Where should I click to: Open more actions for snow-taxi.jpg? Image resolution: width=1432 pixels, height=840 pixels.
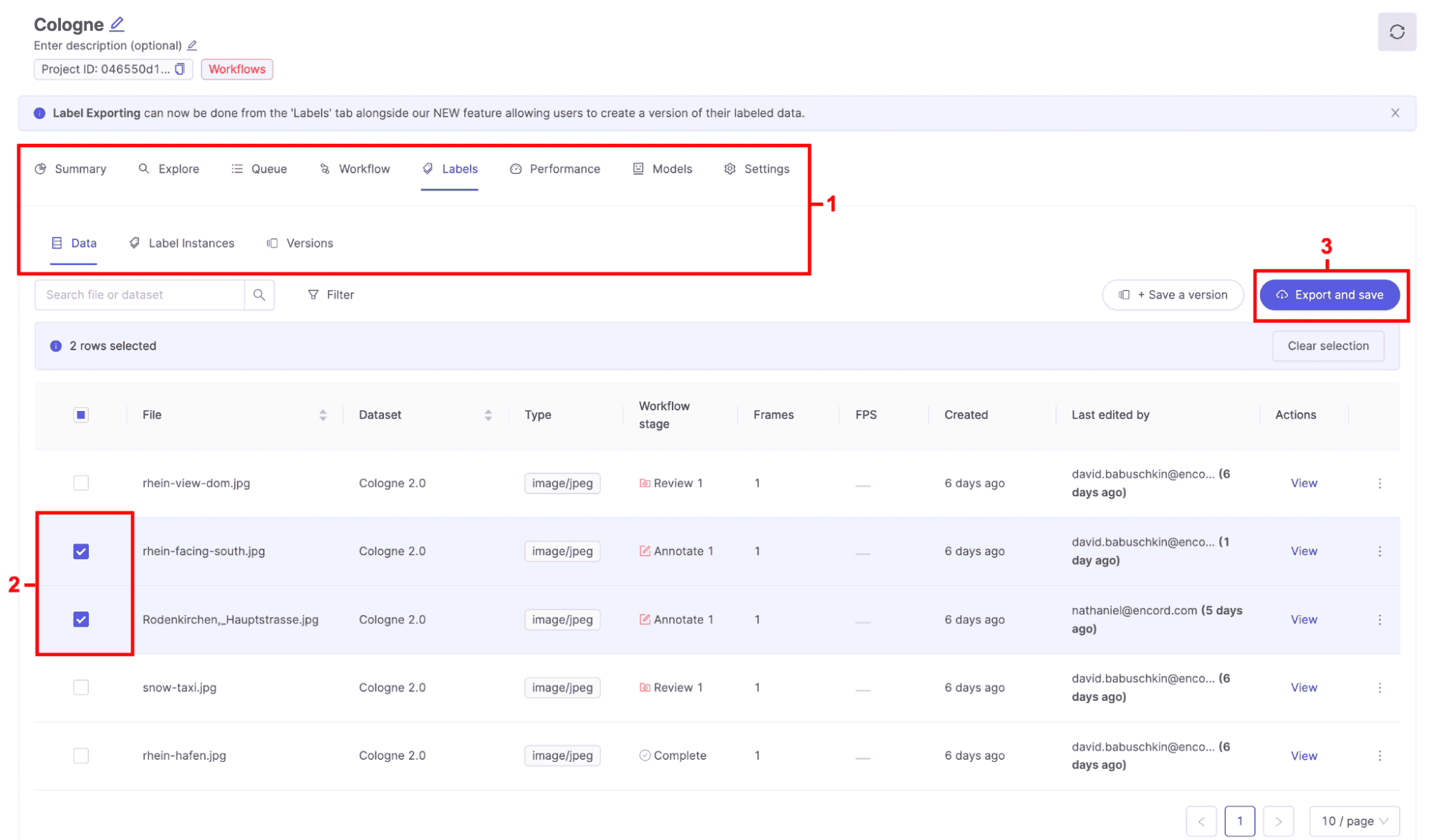pyautogui.click(x=1379, y=687)
